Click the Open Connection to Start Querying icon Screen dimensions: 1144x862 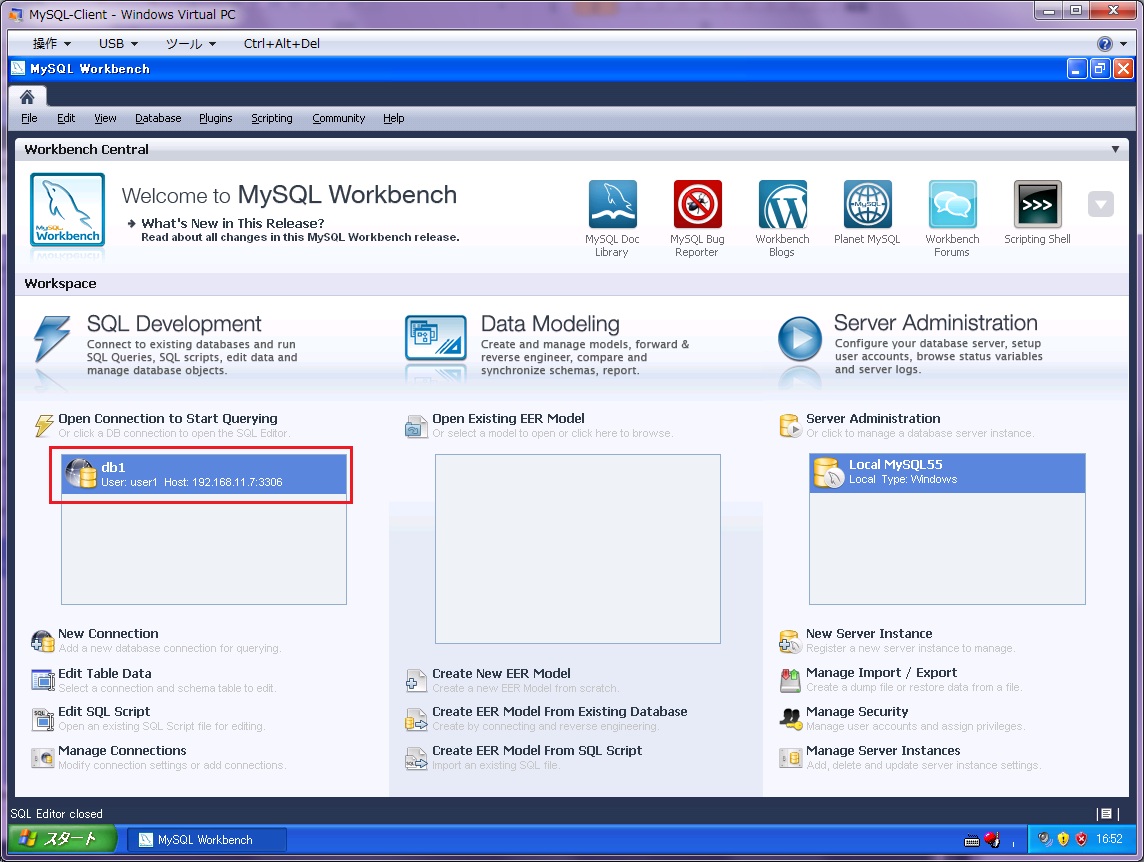point(44,425)
